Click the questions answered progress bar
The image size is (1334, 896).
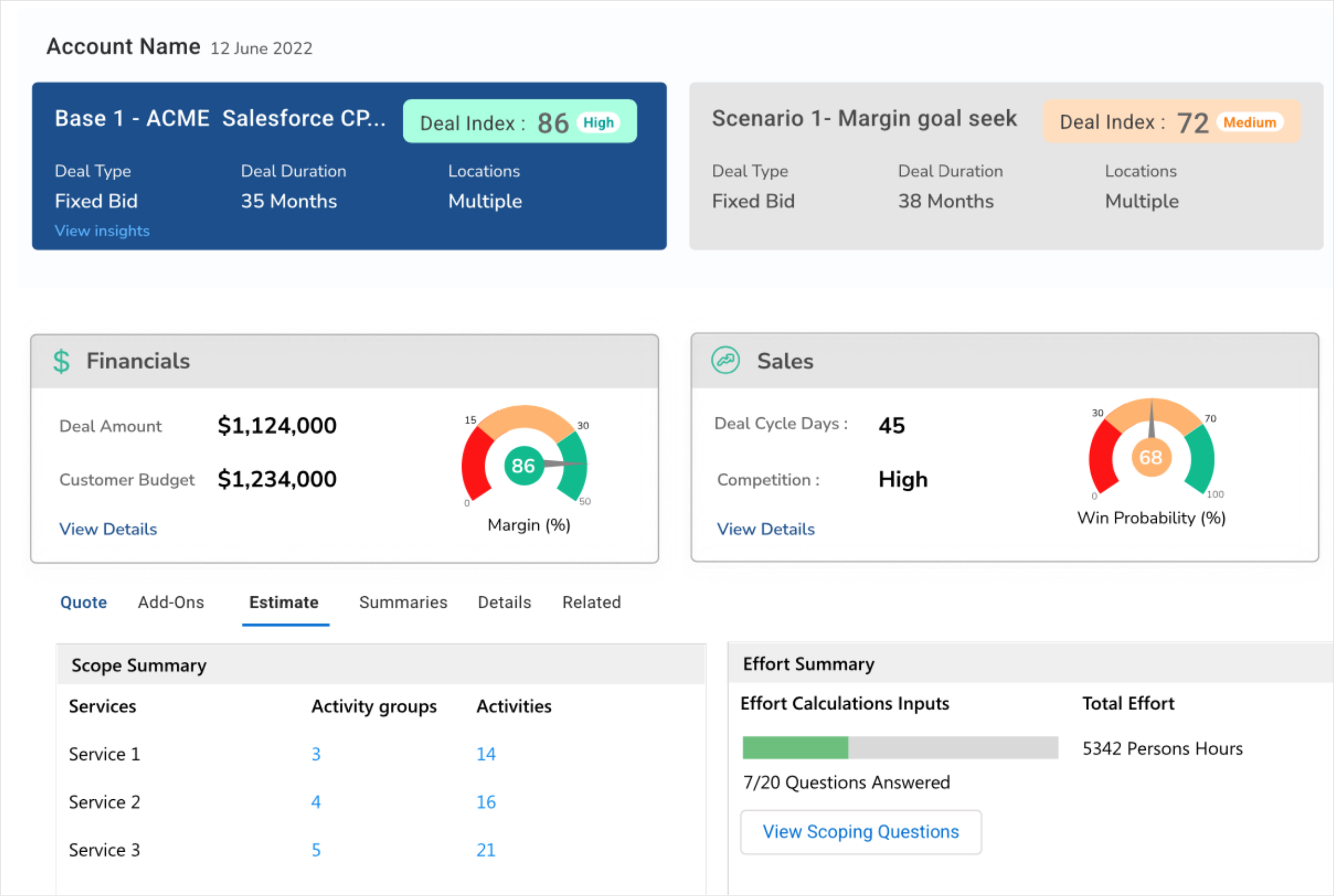(900, 748)
